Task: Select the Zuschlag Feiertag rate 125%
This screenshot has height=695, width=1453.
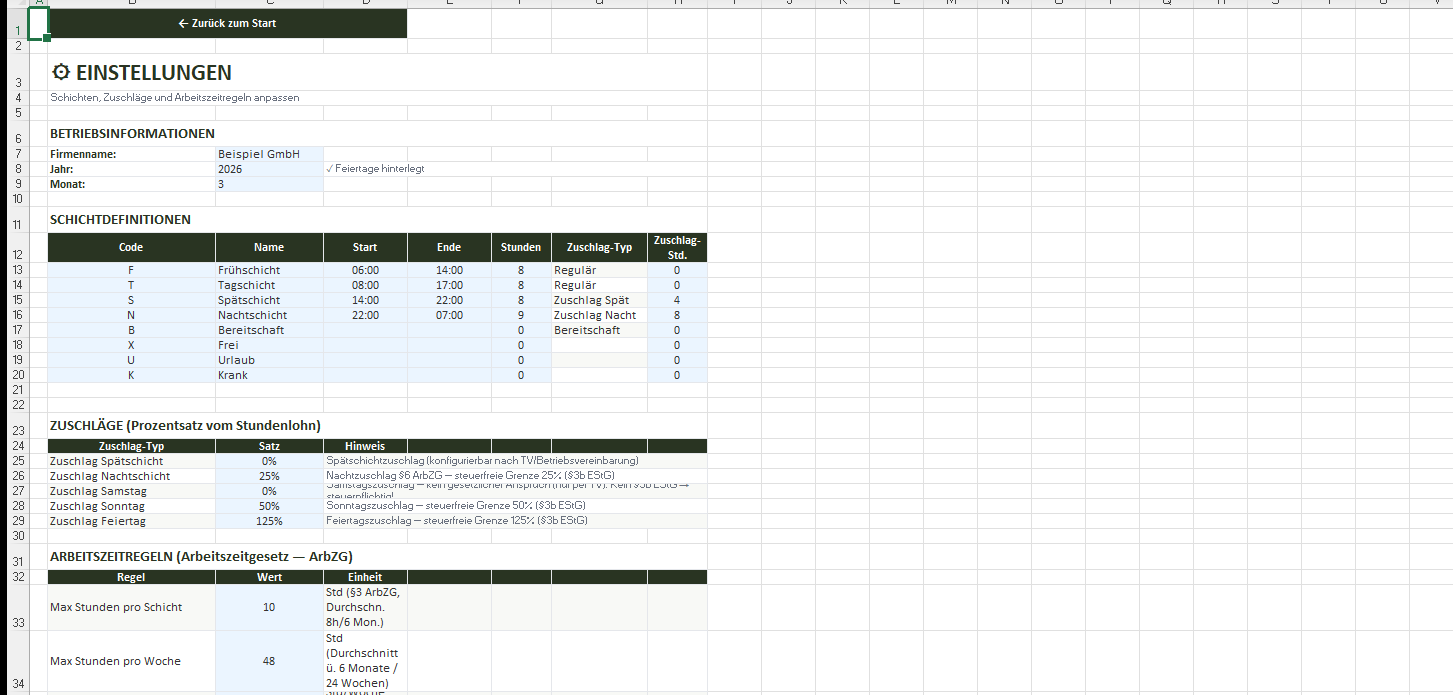Action: [x=268, y=521]
